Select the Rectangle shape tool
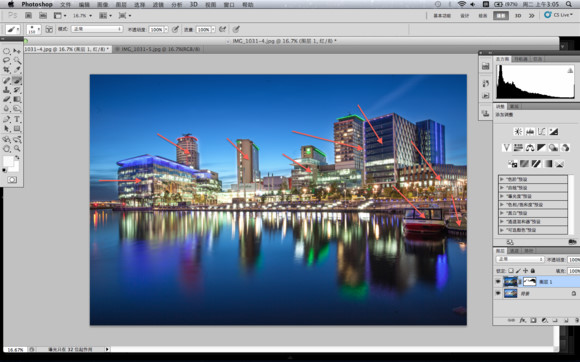 point(17,129)
